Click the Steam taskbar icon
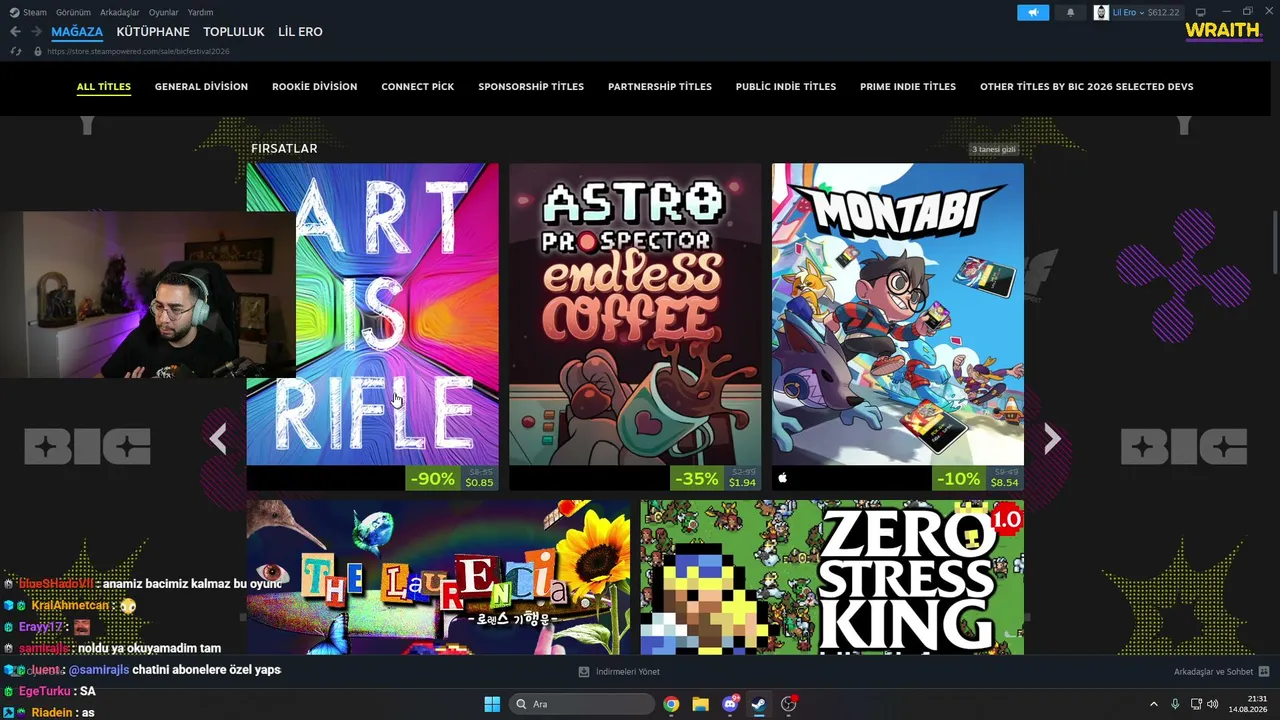1280x720 pixels. tap(759, 704)
